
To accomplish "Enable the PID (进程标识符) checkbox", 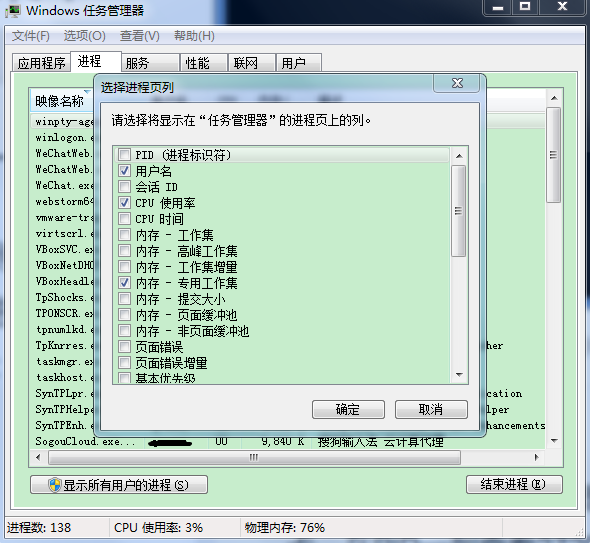I will 124,155.
